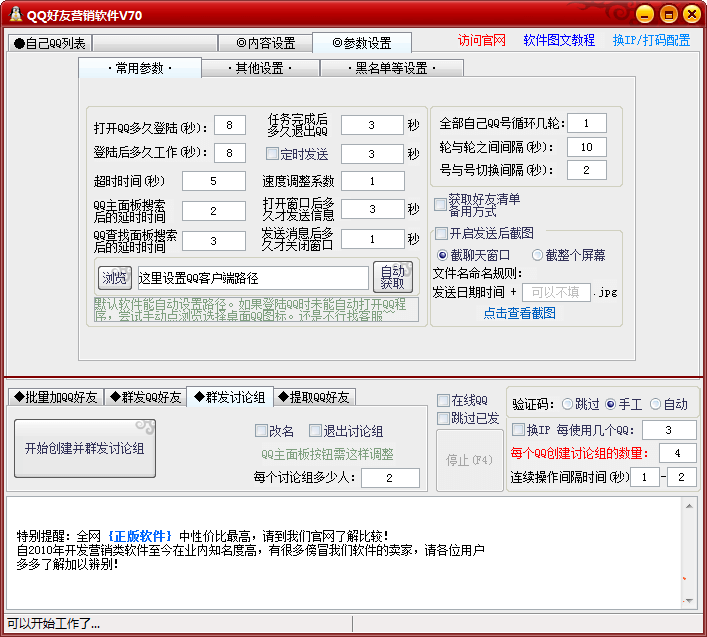The width and height of the screenshot is (707, 637).
Task: Click 每个QQ创建讨论组的数量 field
Action: 677,453
